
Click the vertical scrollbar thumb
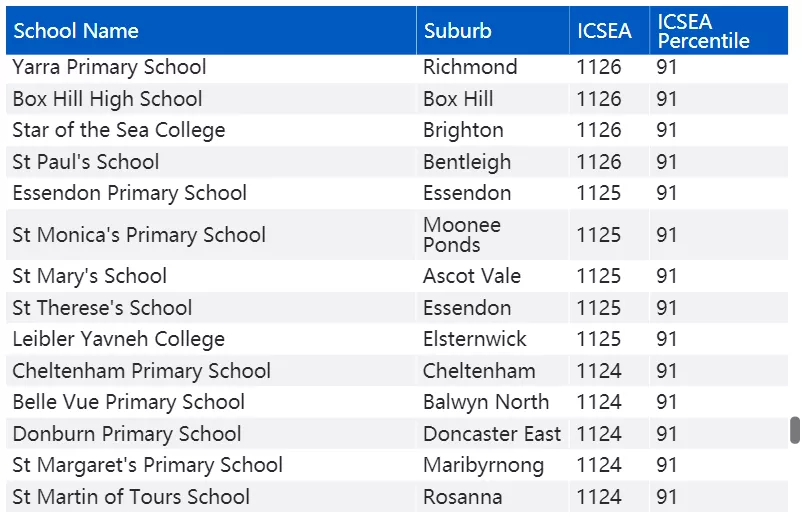795,430
